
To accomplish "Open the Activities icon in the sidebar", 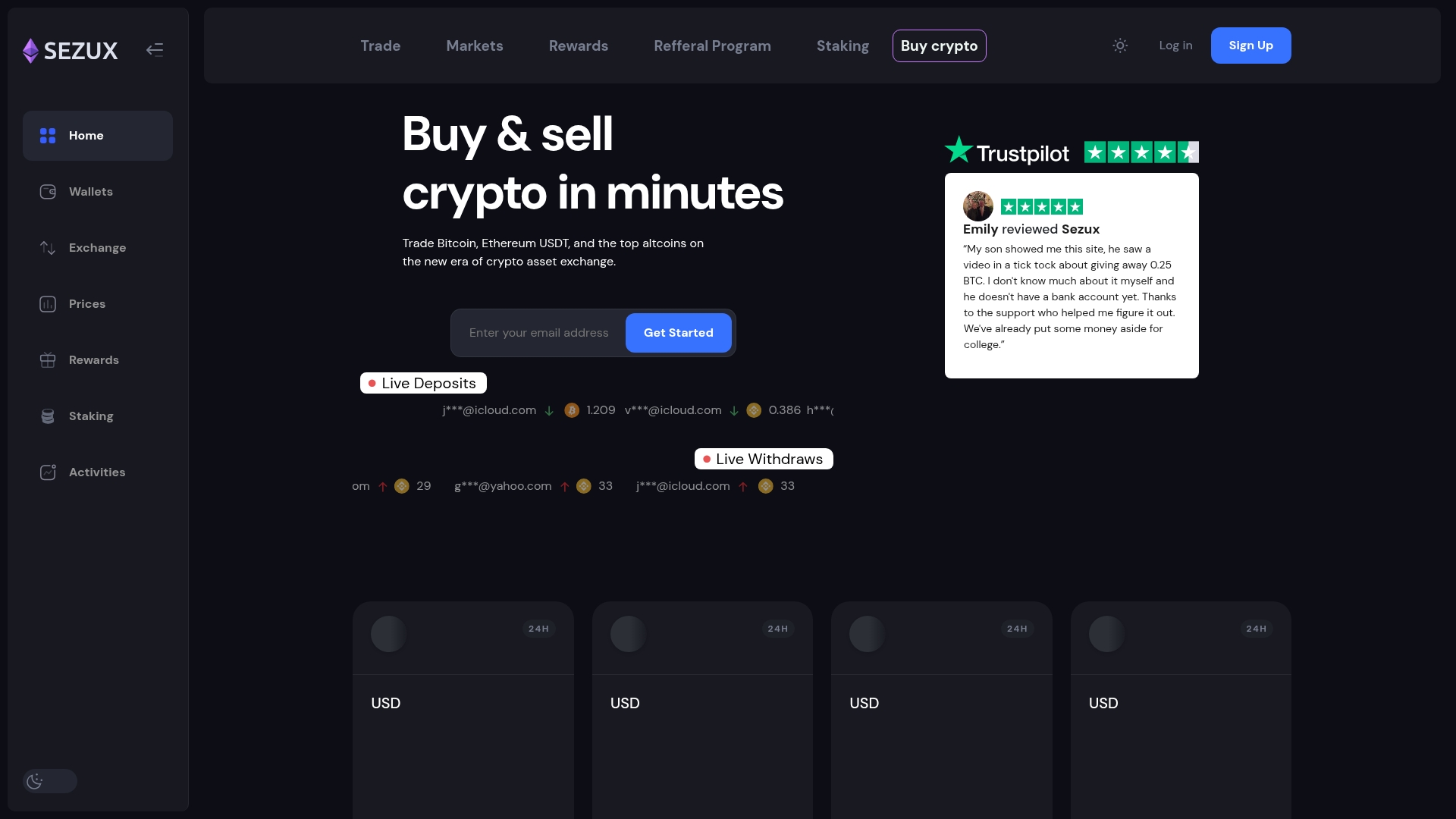I will (x=48, y=472).
